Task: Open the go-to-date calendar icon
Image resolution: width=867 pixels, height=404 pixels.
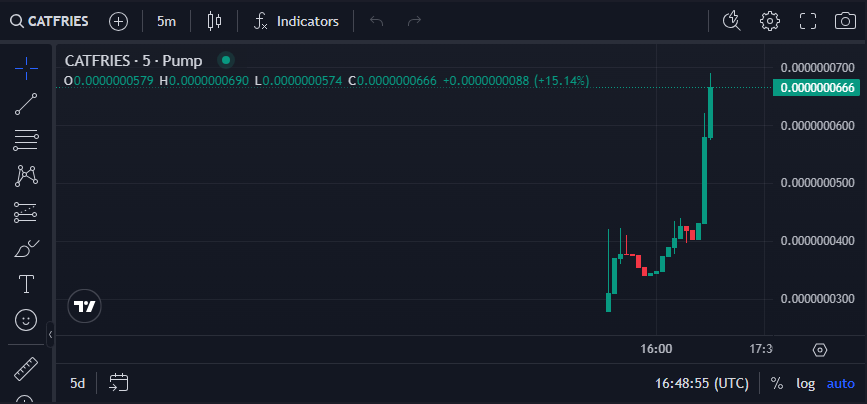Action: tap(119, 383)
